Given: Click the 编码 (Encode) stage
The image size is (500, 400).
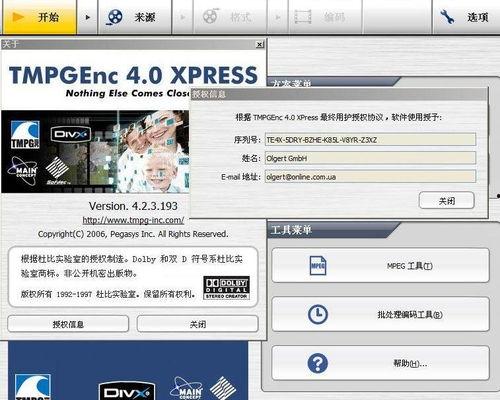Looking at the screenshot, I should [325, 17].
